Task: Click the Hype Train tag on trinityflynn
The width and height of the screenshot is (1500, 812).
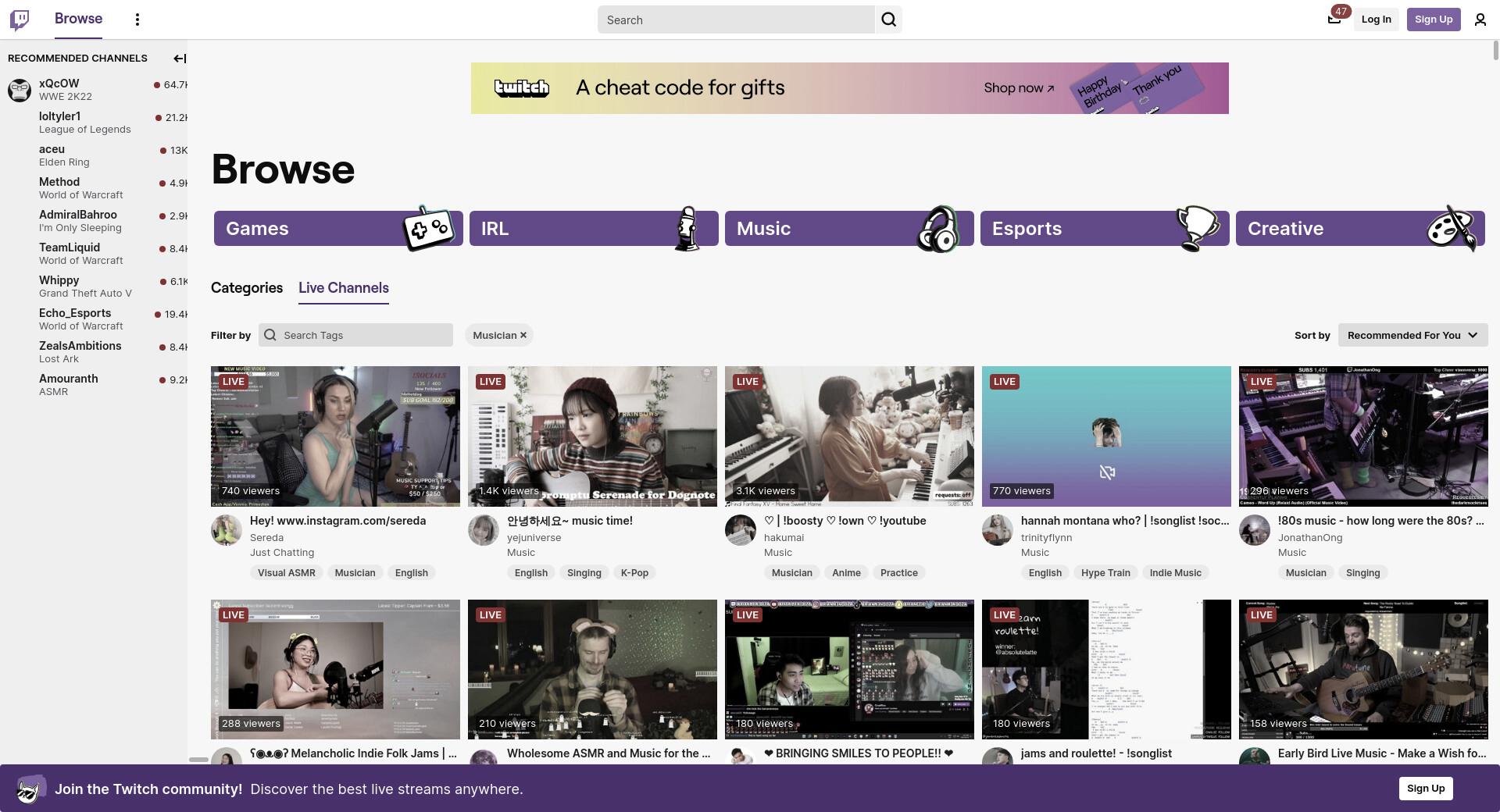Action: 1105,572
